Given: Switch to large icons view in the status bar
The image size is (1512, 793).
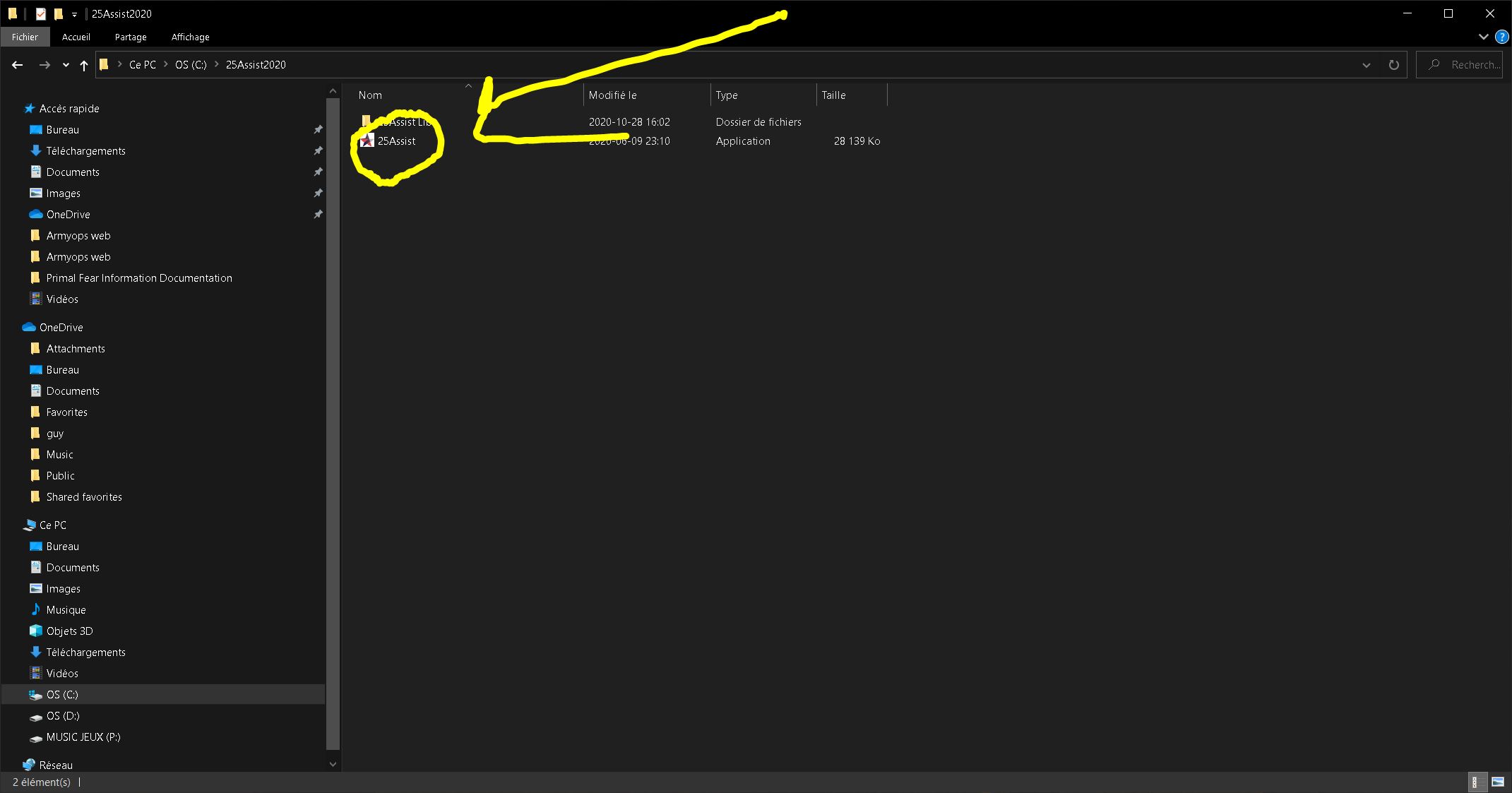Looking at the screenshot, I should 1498,782.
